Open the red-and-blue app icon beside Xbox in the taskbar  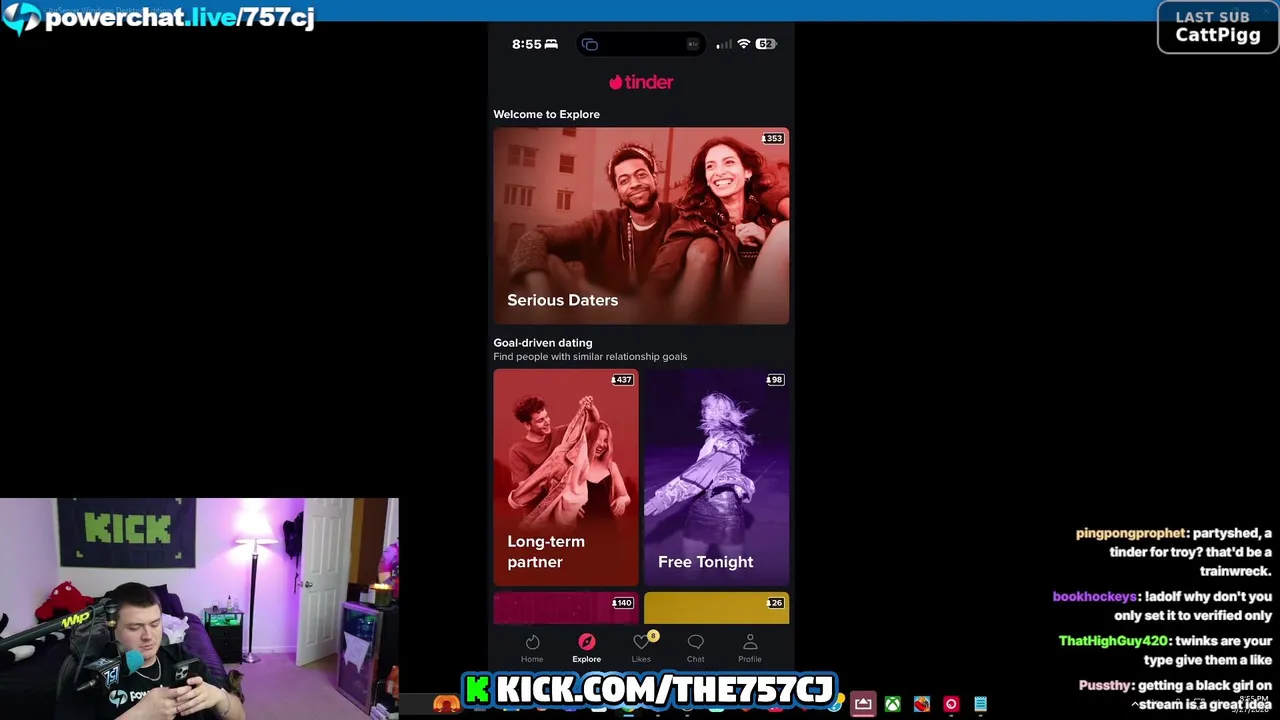point(922,704)
